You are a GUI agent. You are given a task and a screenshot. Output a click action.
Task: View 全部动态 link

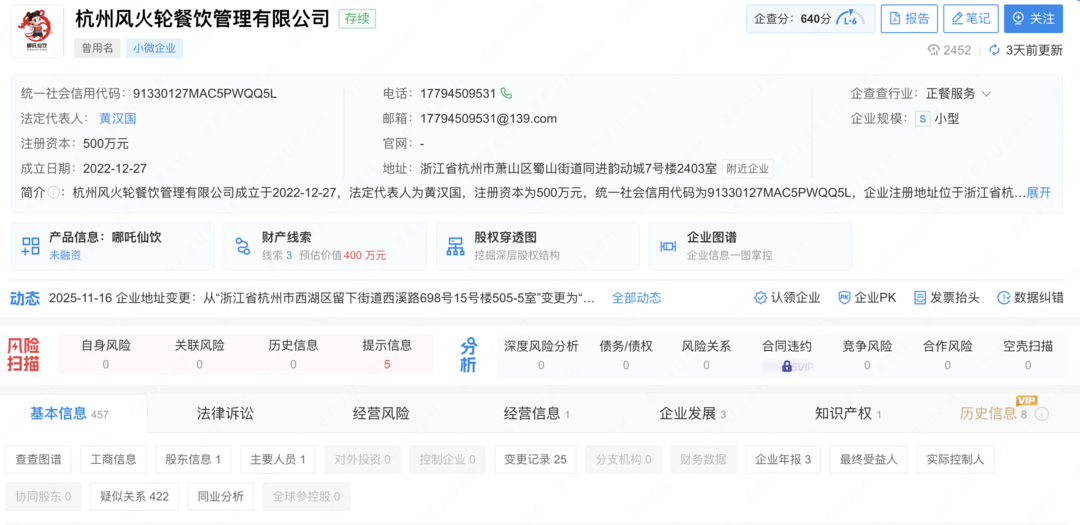click(x=636, y=298)
